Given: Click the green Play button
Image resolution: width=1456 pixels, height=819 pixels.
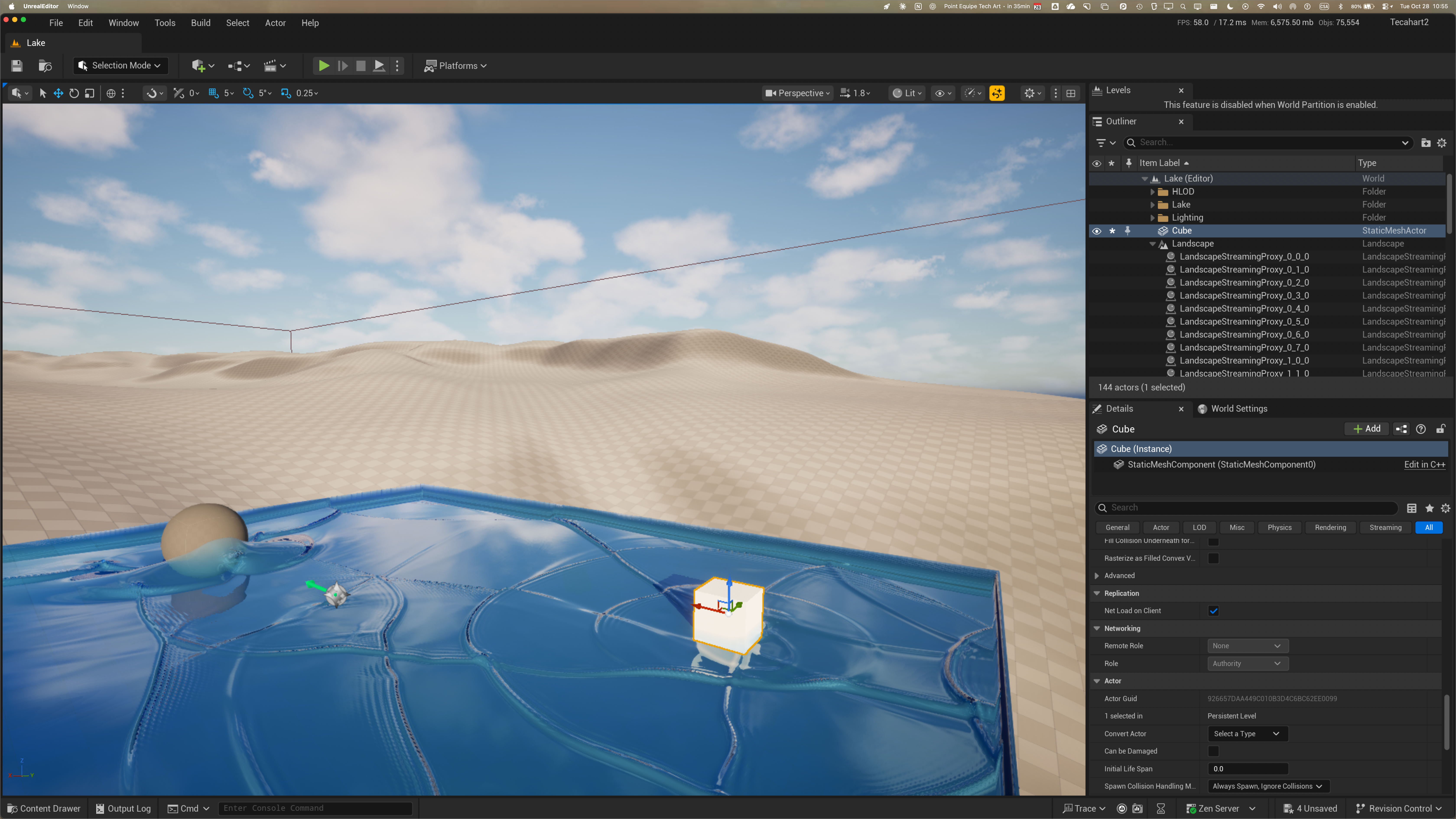Looking at the screenshot, I should (x=324, y=66).
